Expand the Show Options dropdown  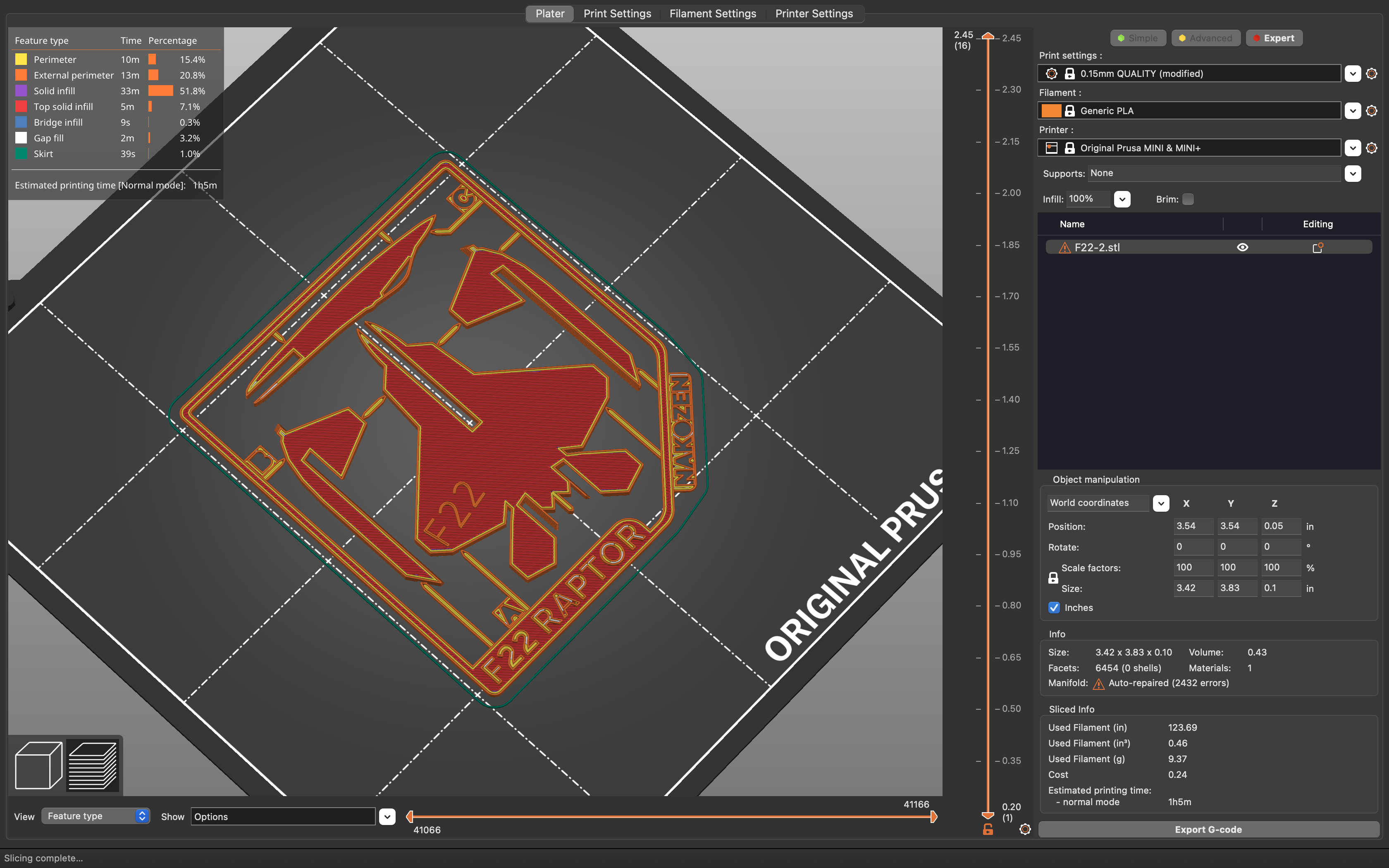[387, 816]
